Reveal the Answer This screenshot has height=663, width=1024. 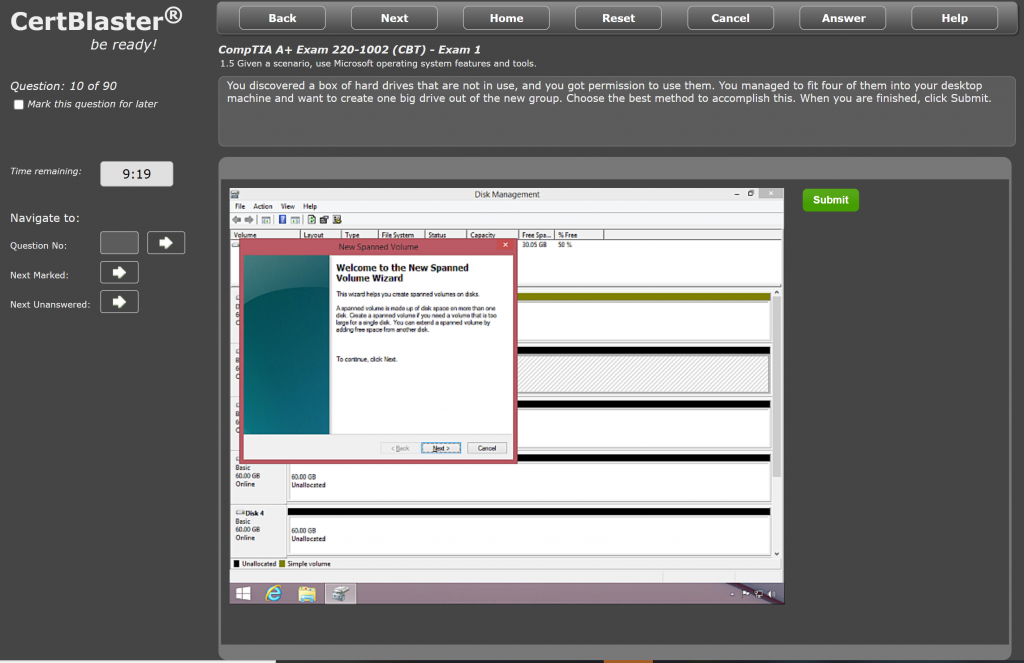click(842, 18)
